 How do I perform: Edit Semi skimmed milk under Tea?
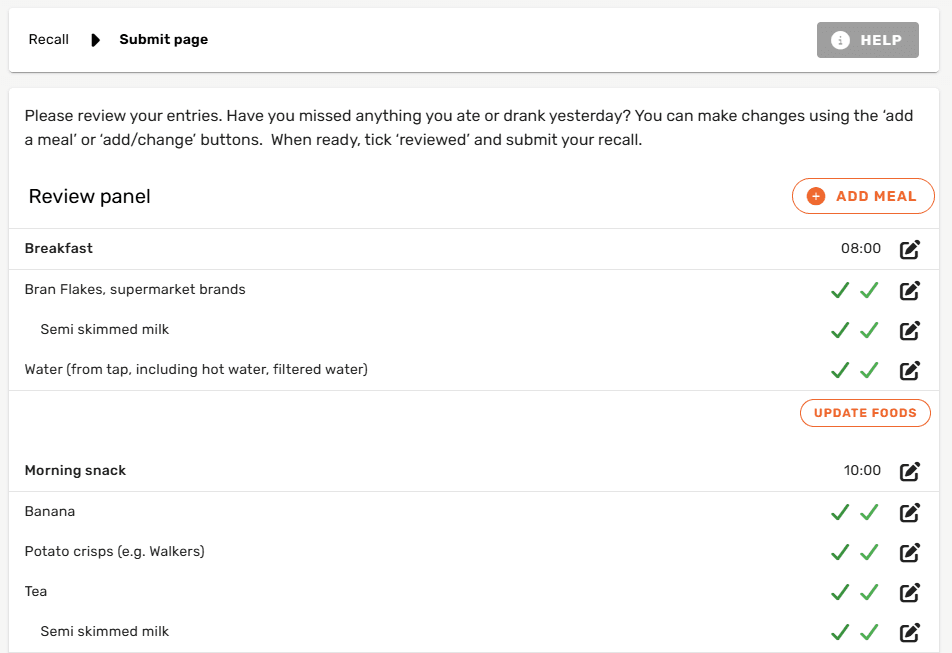910,632
